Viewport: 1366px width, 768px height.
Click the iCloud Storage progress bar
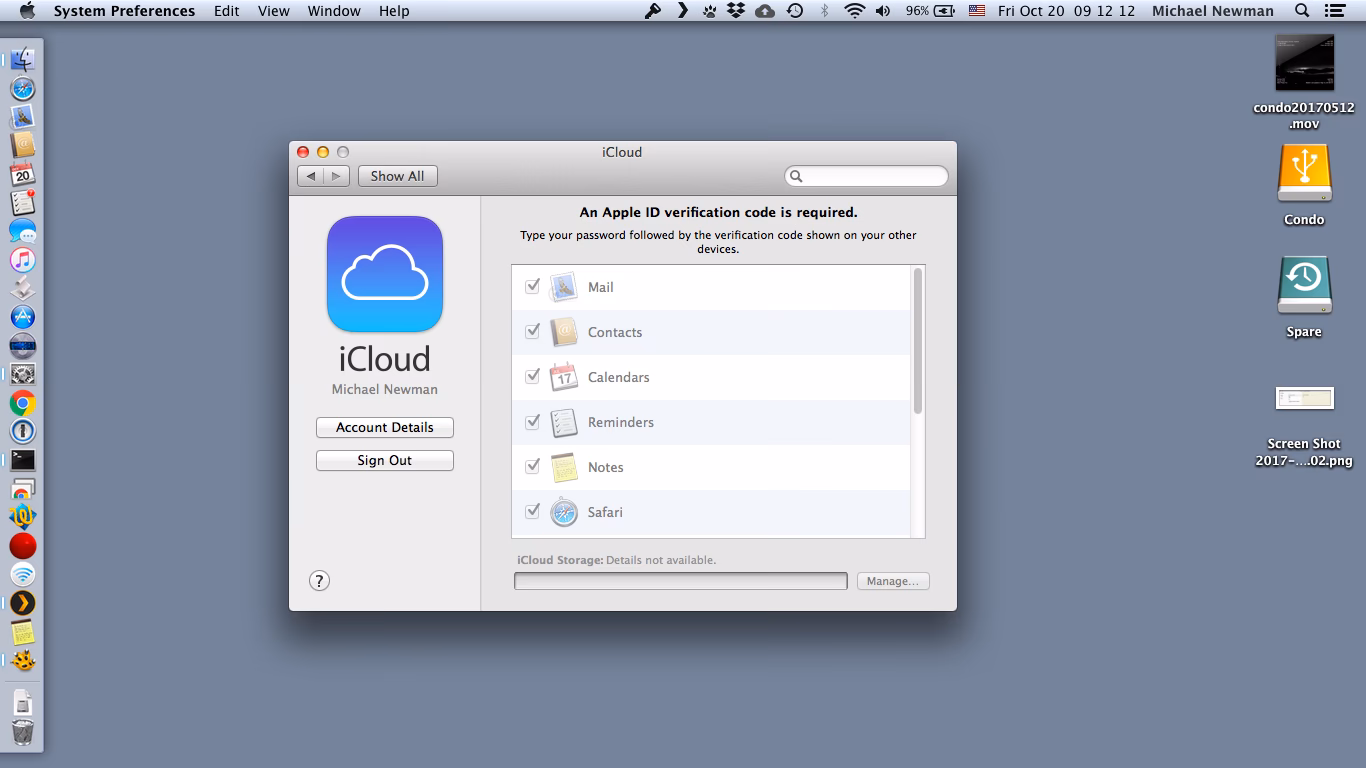click(681, 581)
